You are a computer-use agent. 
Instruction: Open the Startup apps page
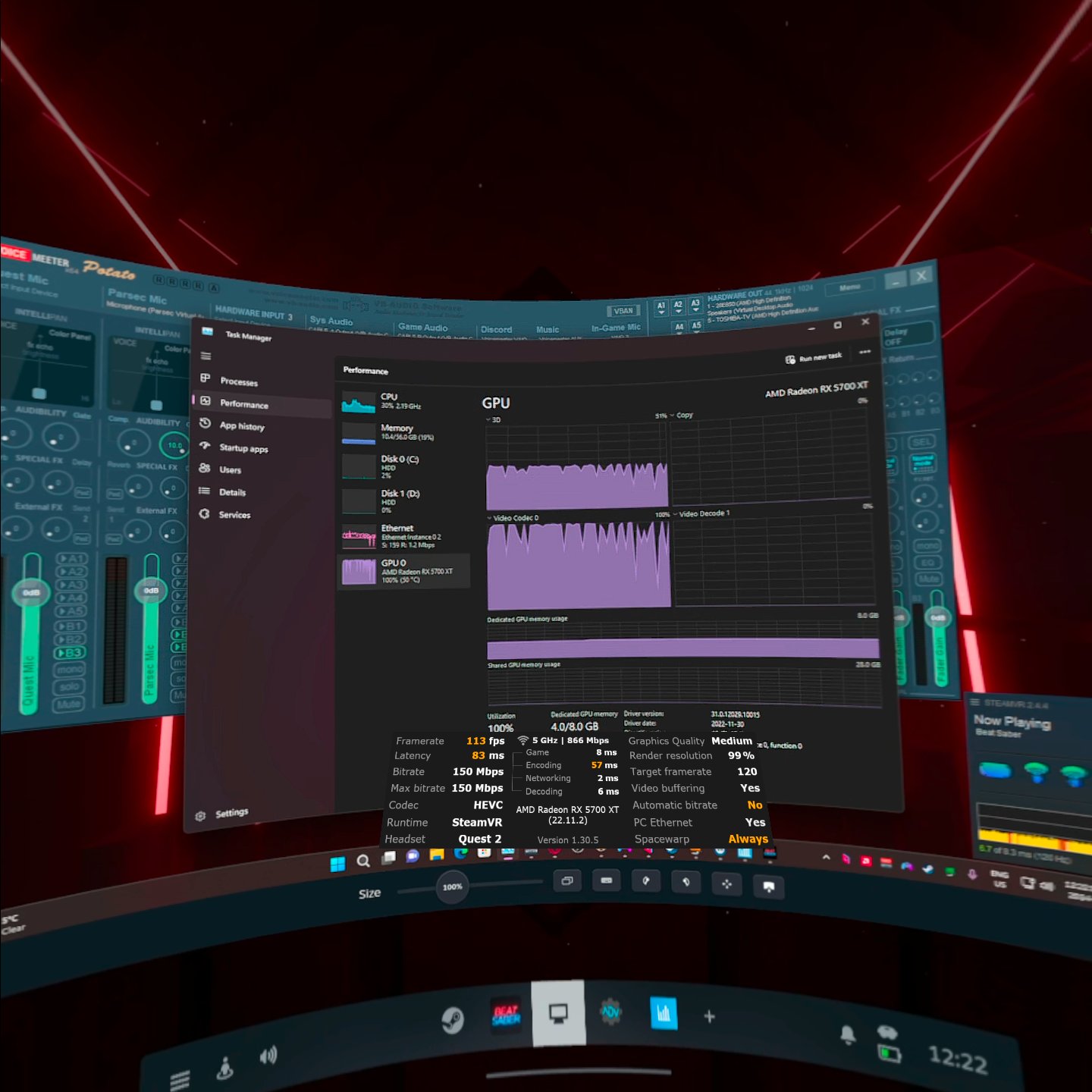pyautogui.click(x=243, y=448)
